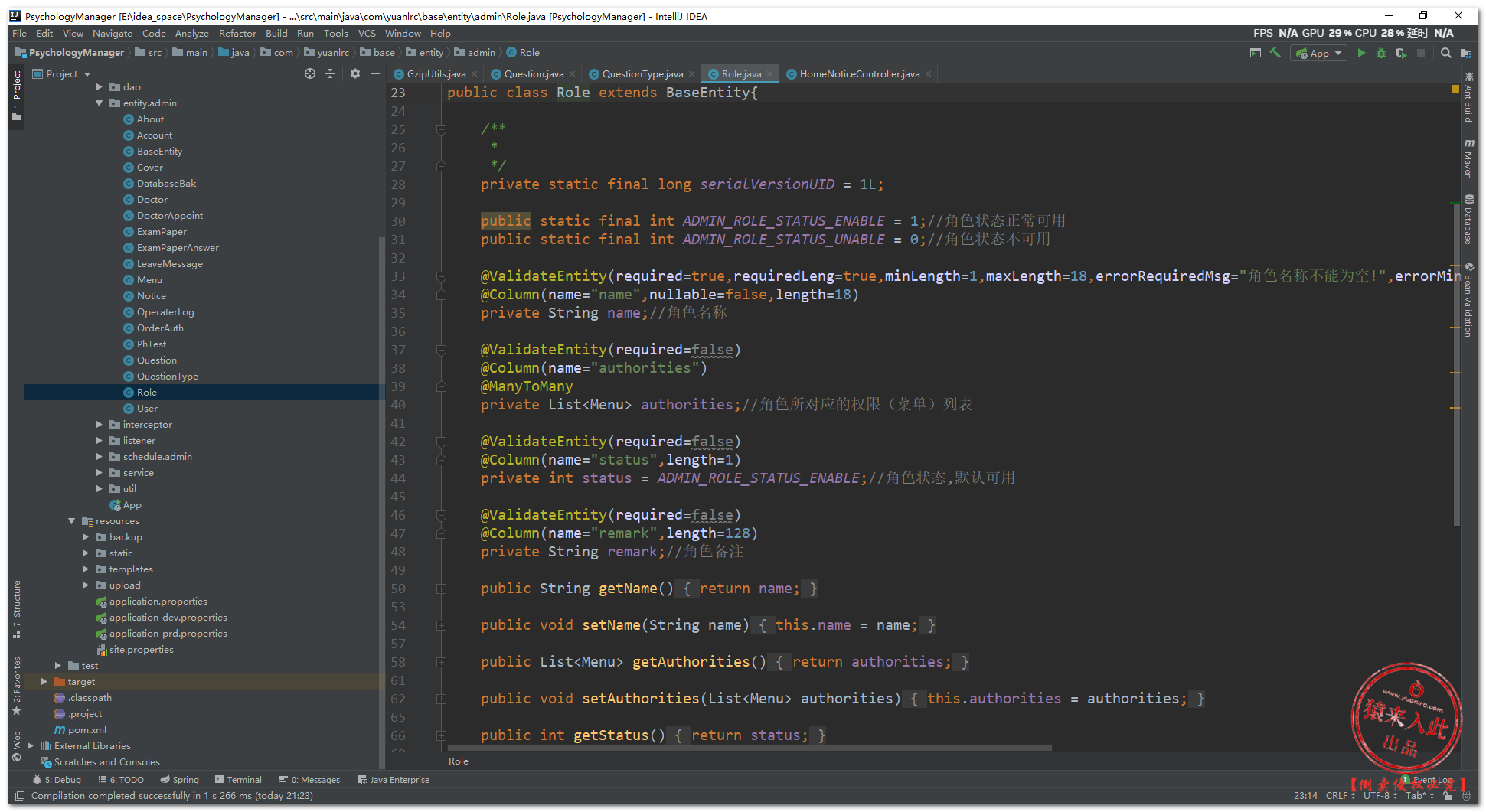Open the Refactor menu
The image size is (1486, 812).
tap(237, 33)
